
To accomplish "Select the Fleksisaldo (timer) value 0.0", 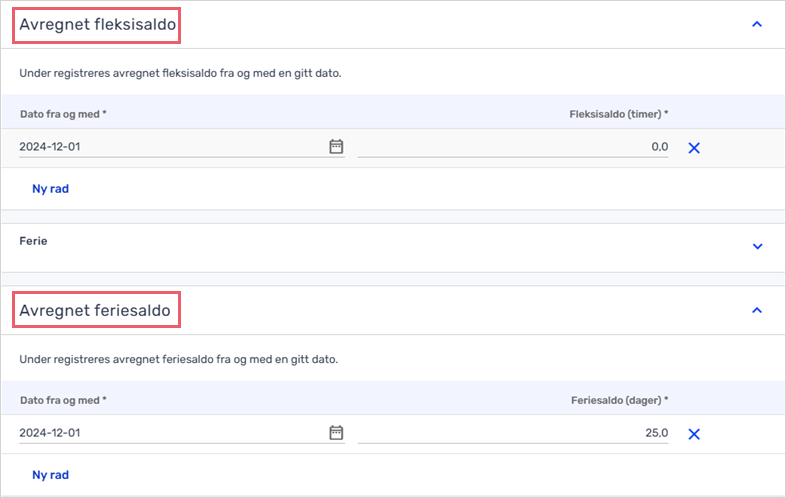I will 513,147.
